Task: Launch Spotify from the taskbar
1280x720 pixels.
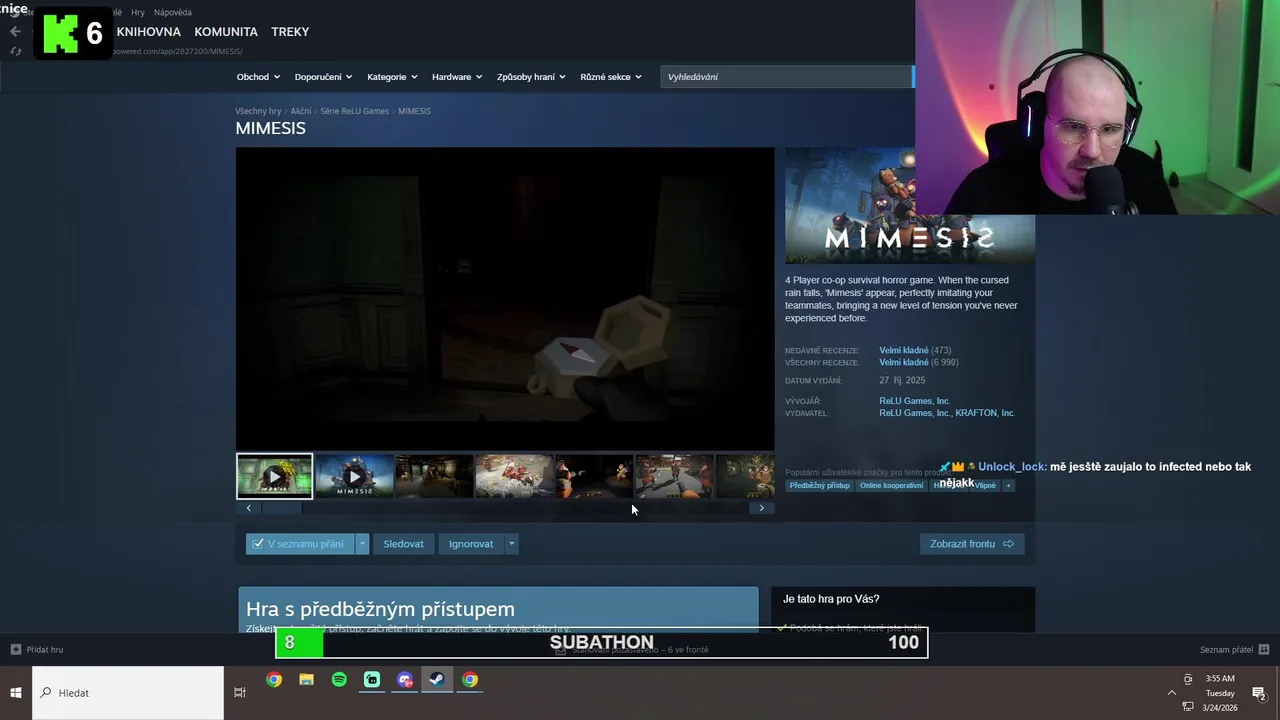Action: tap(339, 680)
